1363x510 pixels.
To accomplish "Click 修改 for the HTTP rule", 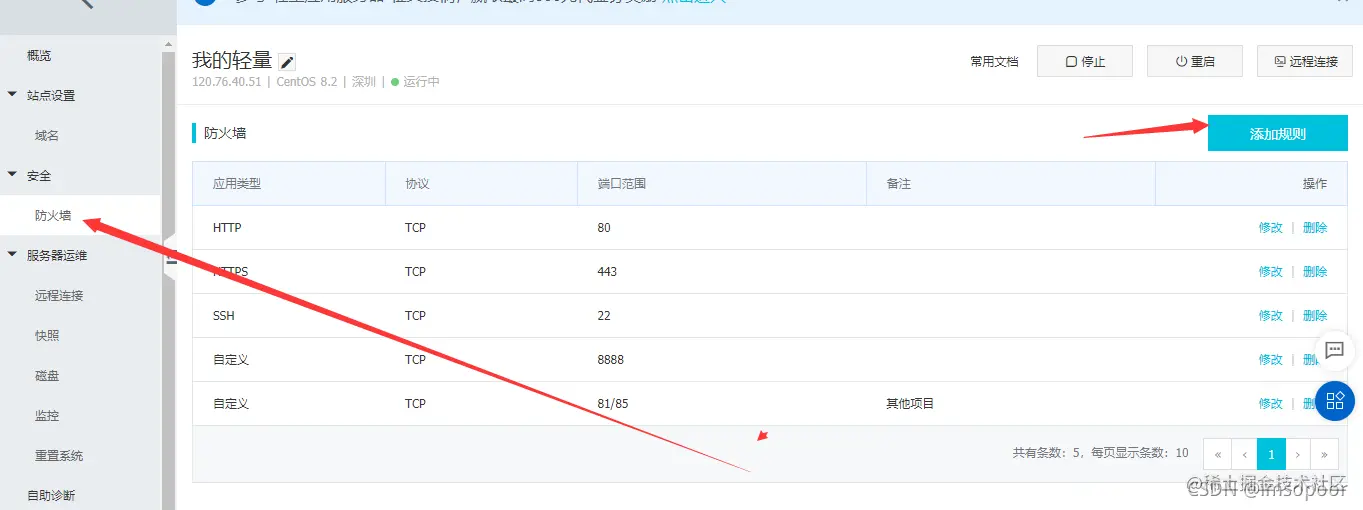I will pyautogui.click(x=1270, y=227).
